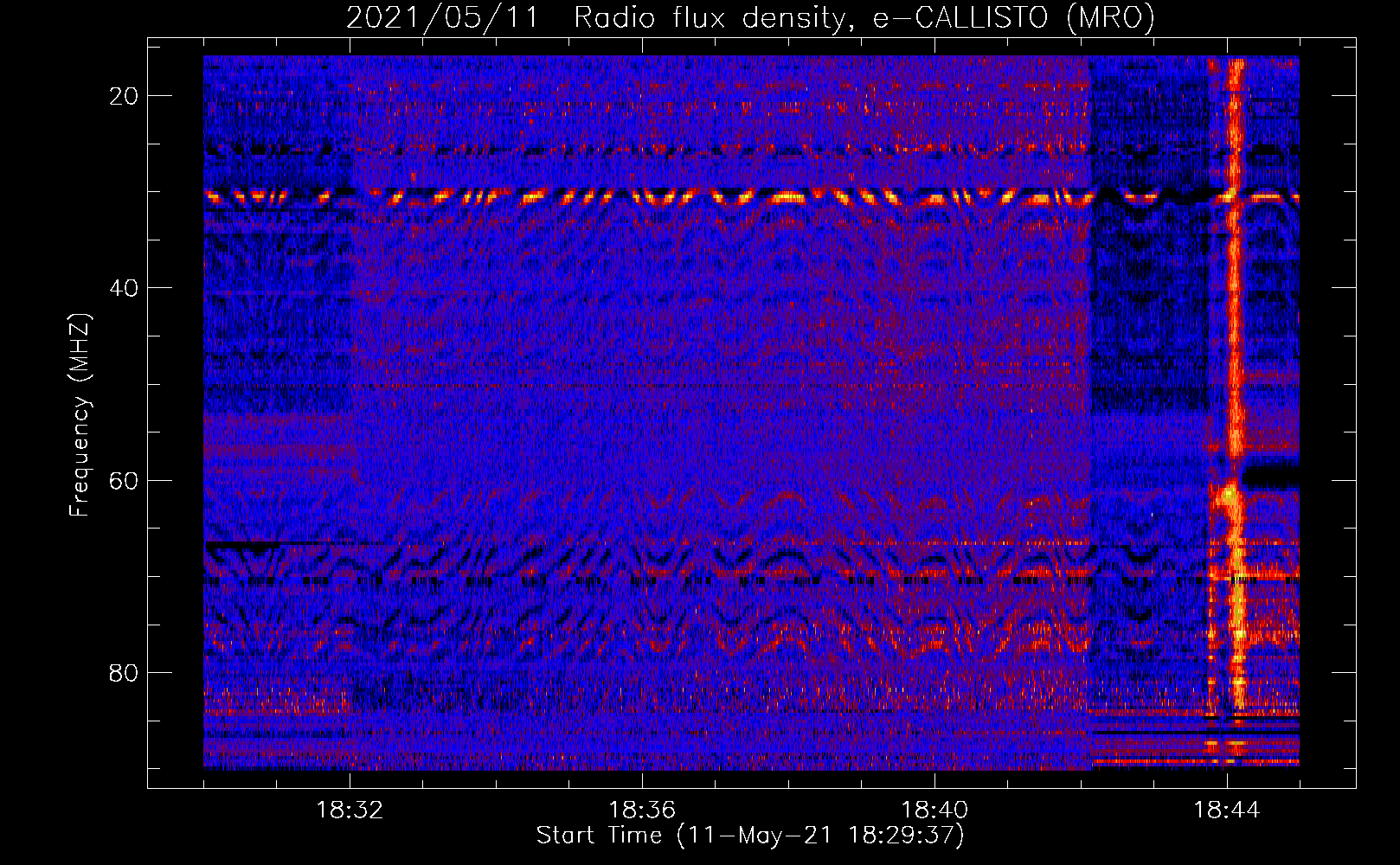Click the 18:44 time tick label

1227,811
